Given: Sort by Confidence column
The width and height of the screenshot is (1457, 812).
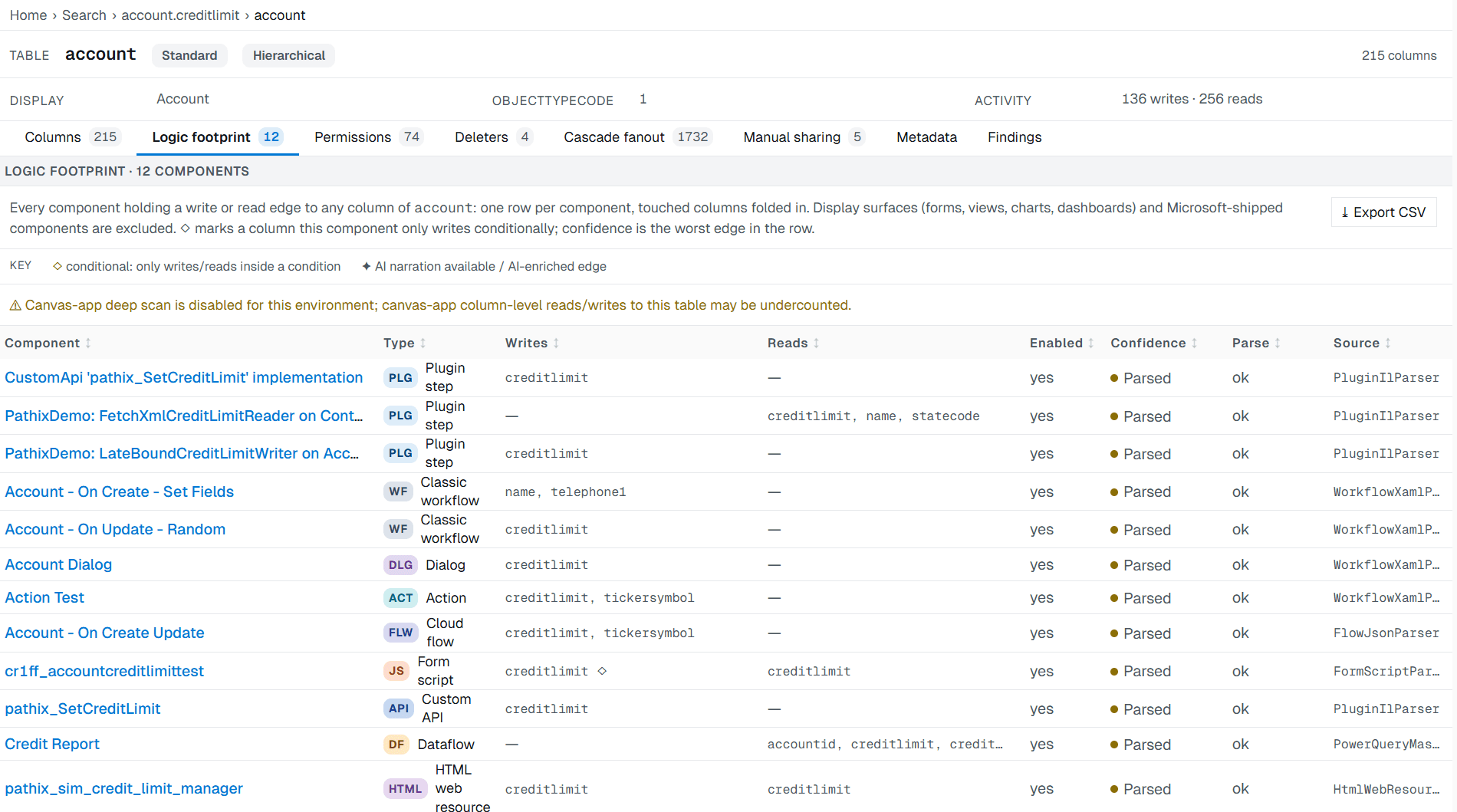Looking at the screenshot, I should click(1153, 343).
